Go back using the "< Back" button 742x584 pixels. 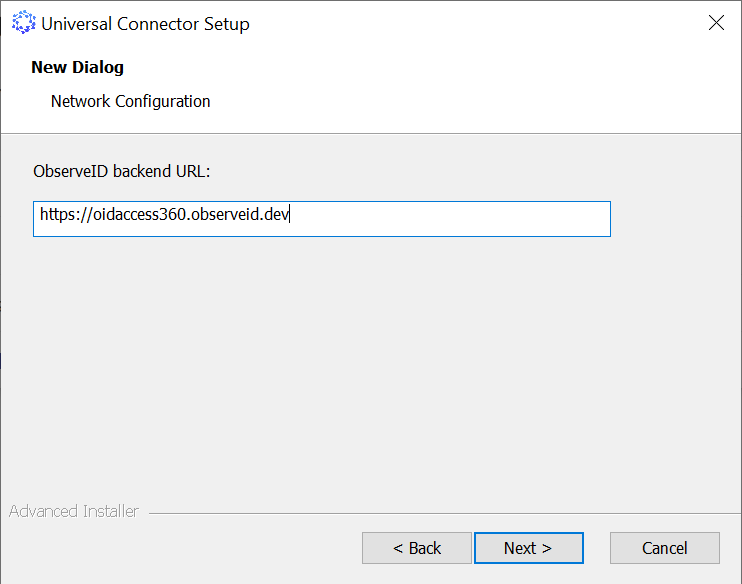(x=416, y=548)
